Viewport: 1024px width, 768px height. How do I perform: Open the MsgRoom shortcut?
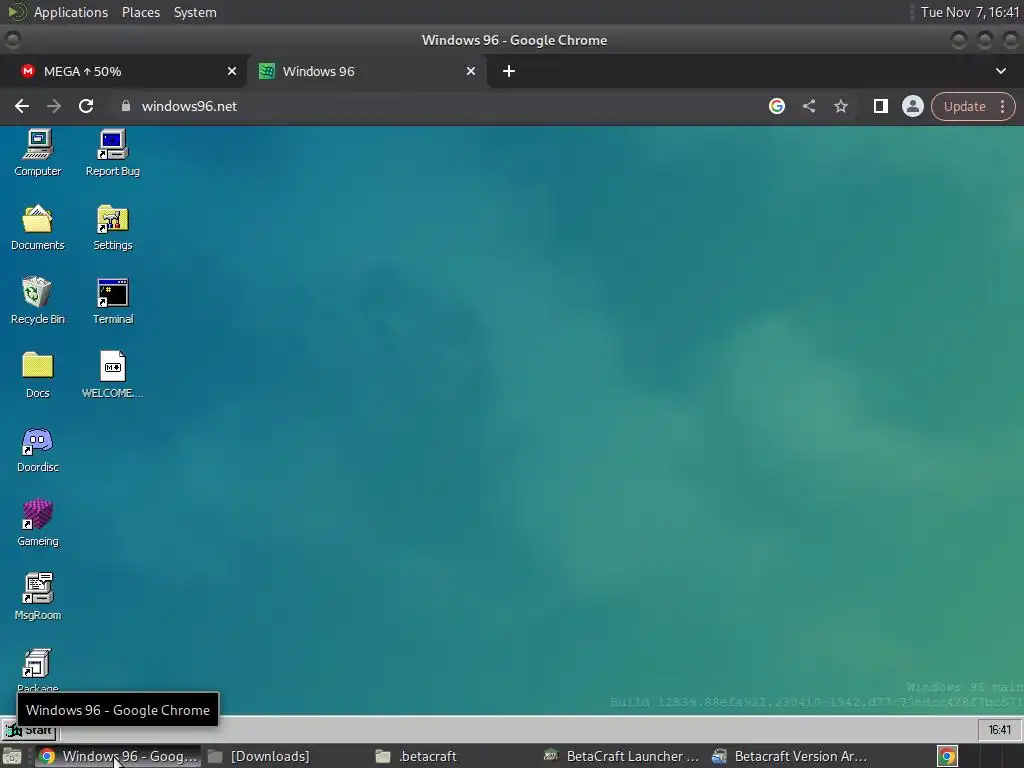[38, 597]
